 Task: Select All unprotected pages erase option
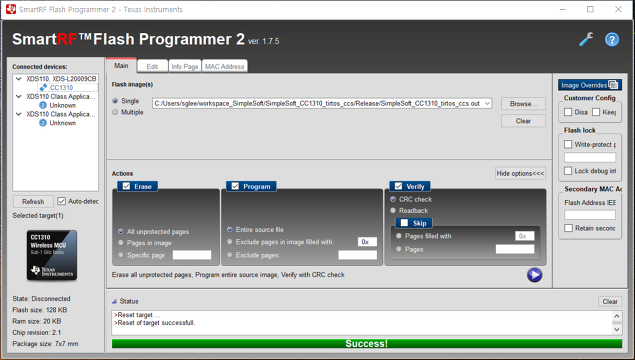(x=121, y=232)
